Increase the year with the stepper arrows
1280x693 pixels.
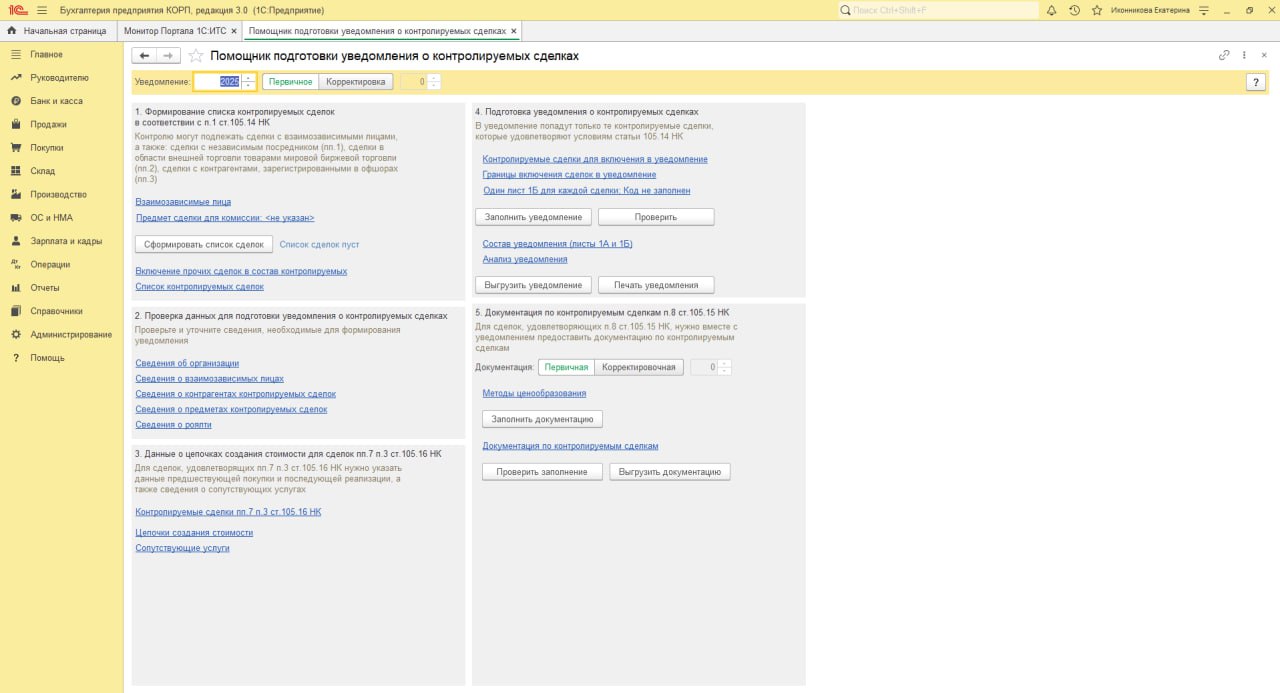247,78
